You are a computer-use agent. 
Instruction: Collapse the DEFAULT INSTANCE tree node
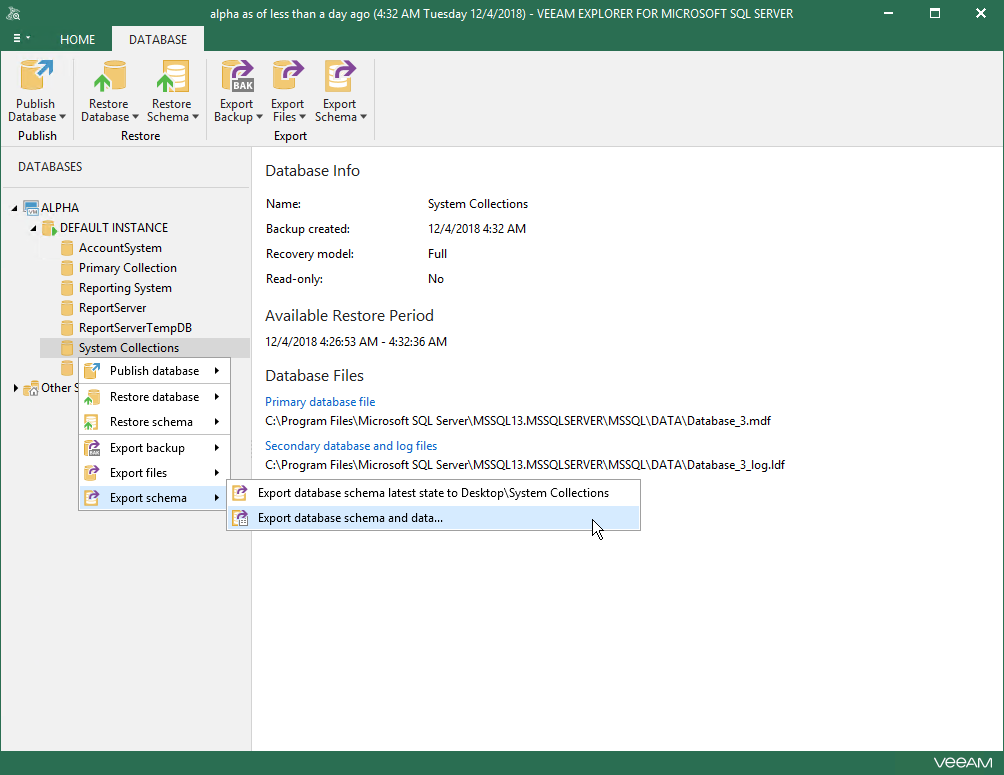click(33, 228)
